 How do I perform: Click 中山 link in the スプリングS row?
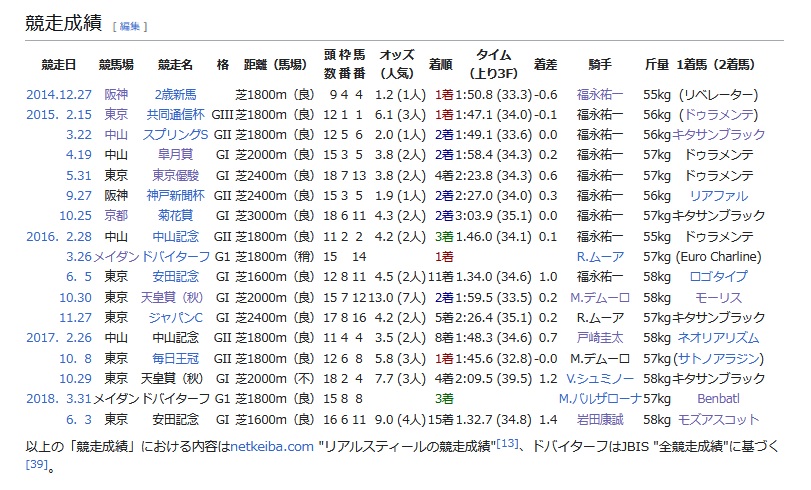pyautogui.click(x=116, y=135)
